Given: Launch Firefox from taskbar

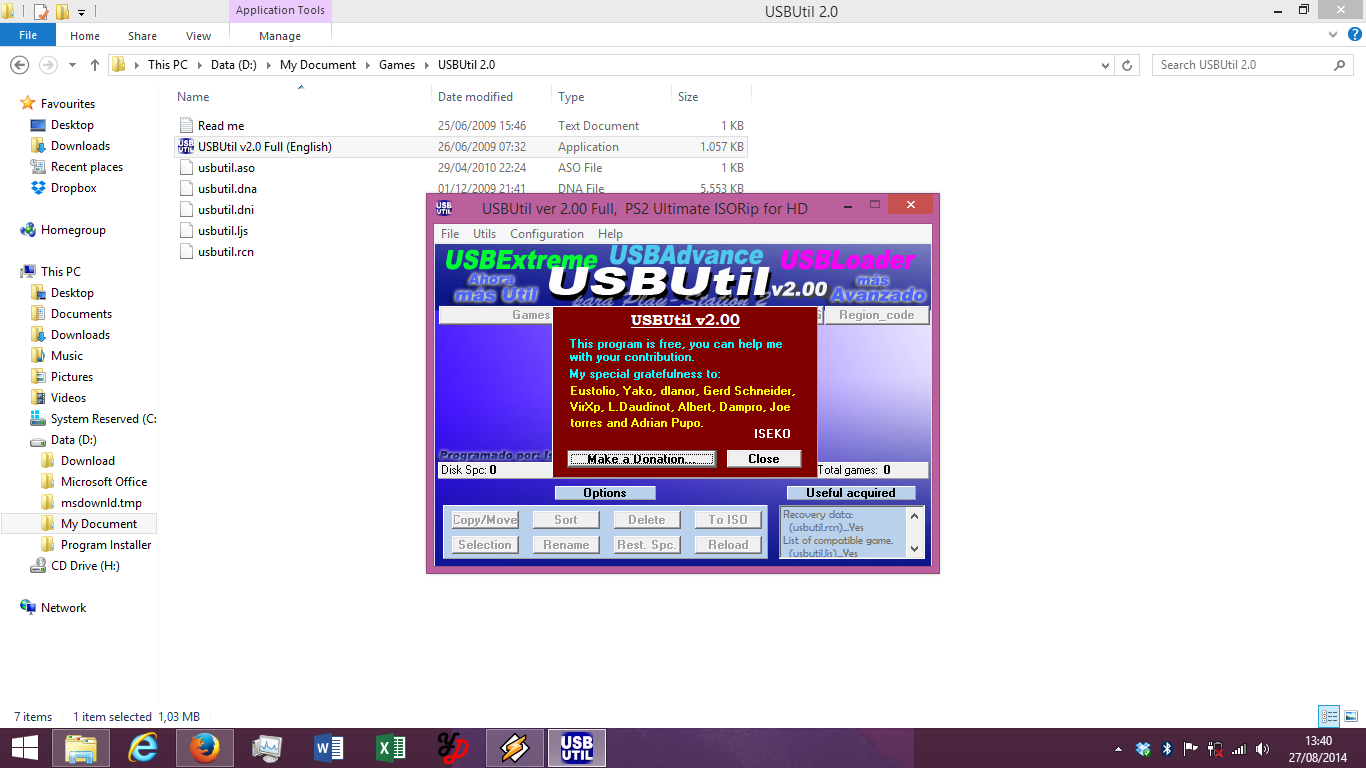Looking at the screenshot, I should click(x=205, y=748).
